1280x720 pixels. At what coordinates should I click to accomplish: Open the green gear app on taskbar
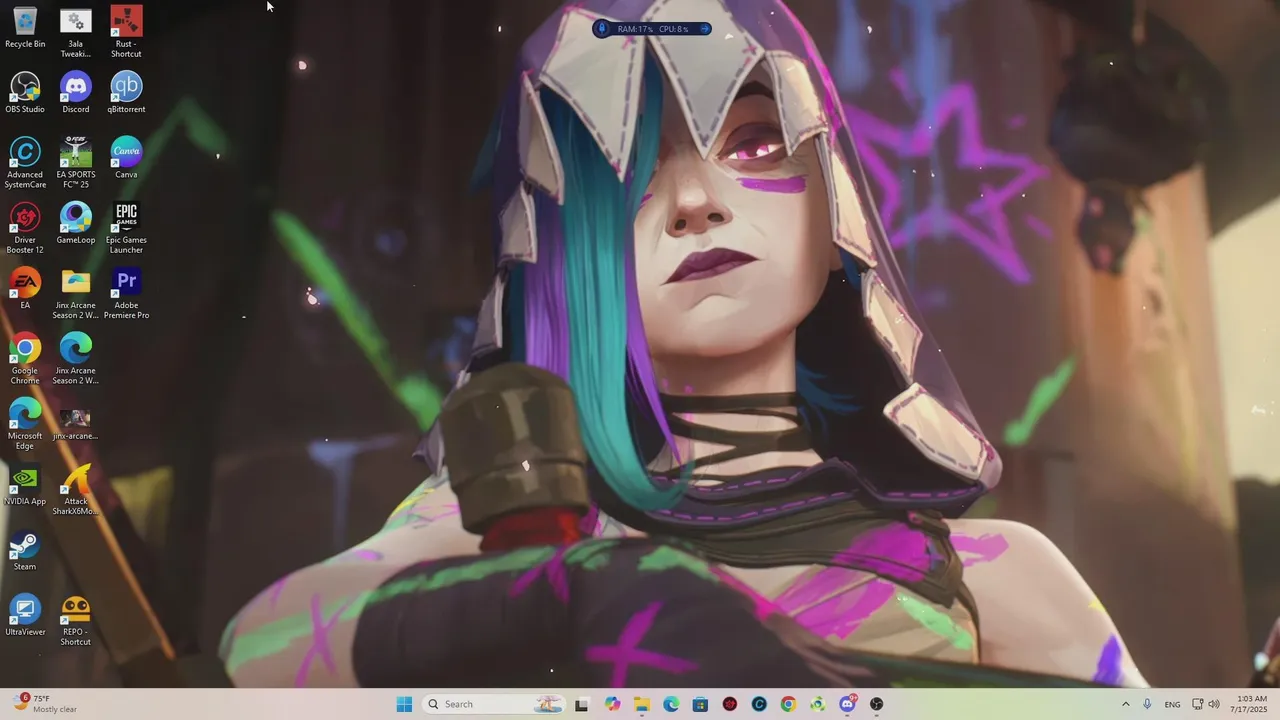point(818,704)
